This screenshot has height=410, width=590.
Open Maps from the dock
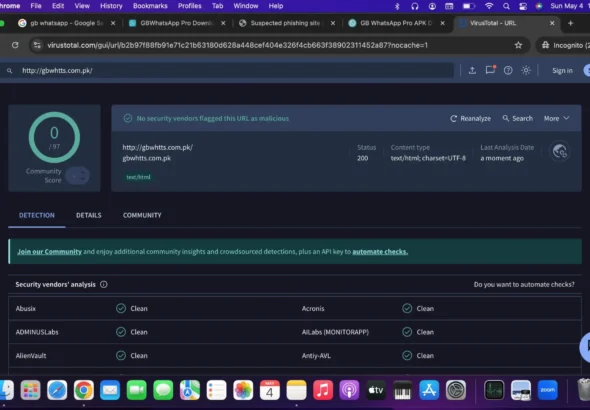coord(190,390)
